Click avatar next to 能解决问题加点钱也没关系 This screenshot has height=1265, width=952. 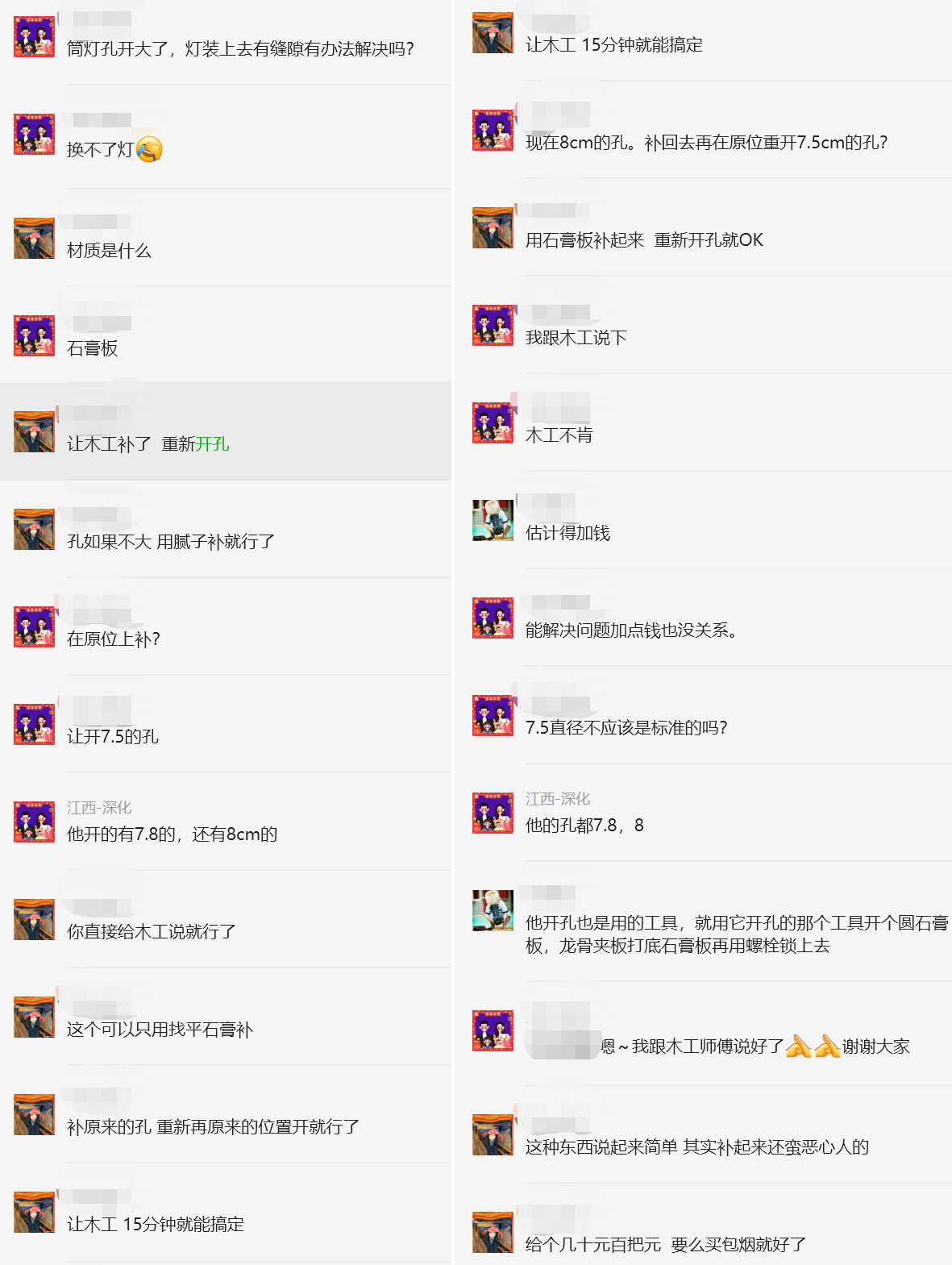(x=493, y=618)
